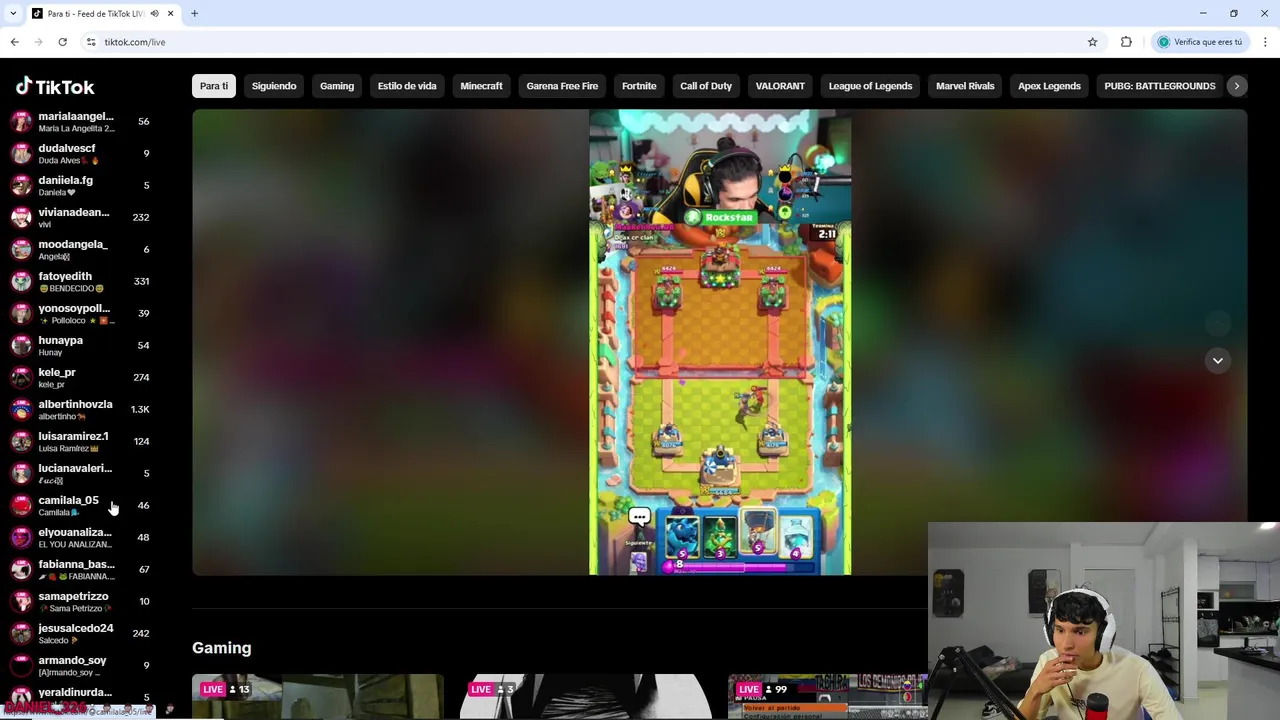This screenshot has width=1280, height=720.
Task: Open fabianna_bas live channel
Action: tap(80, 570)
